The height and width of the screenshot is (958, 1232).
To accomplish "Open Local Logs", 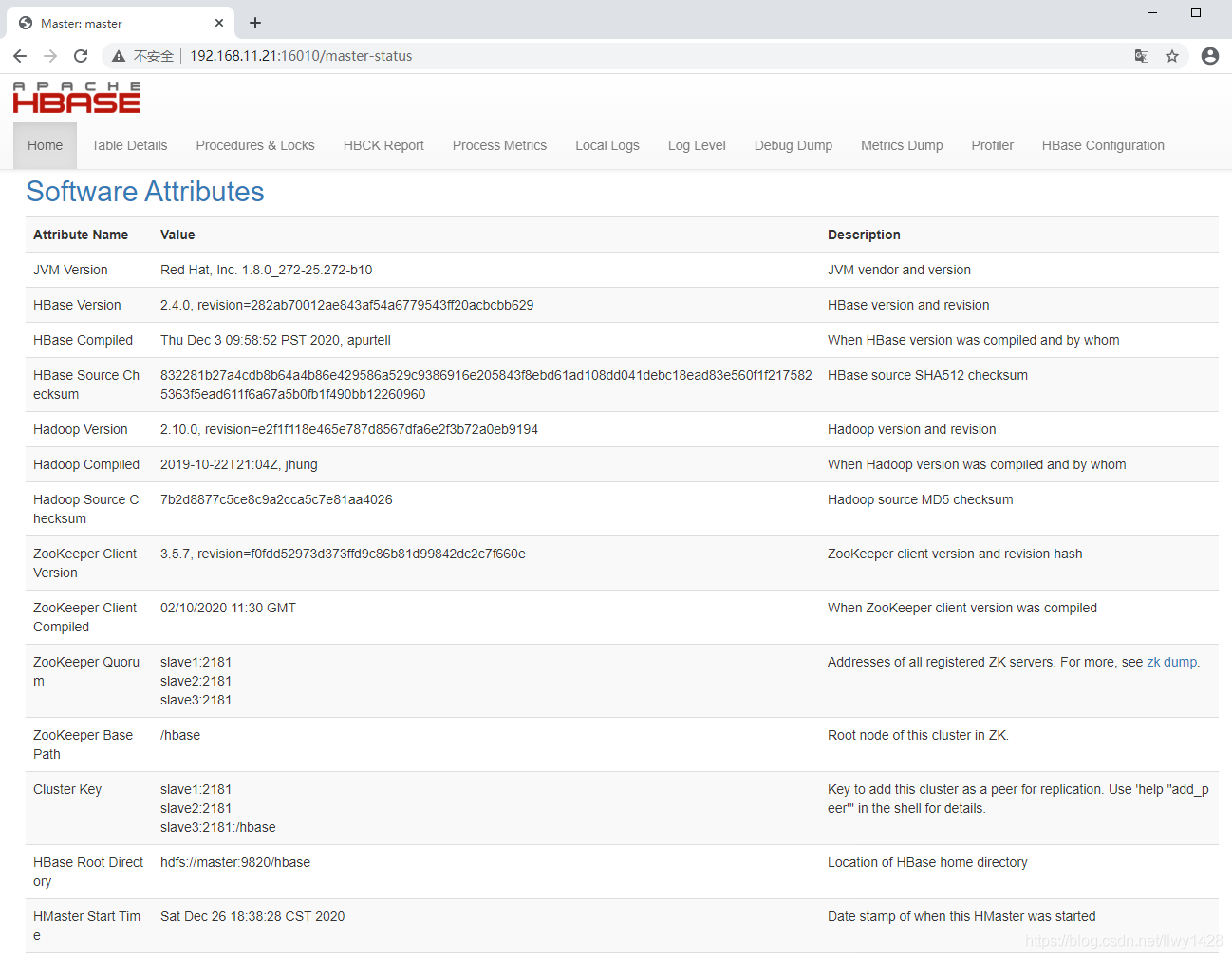I will 607,145.
